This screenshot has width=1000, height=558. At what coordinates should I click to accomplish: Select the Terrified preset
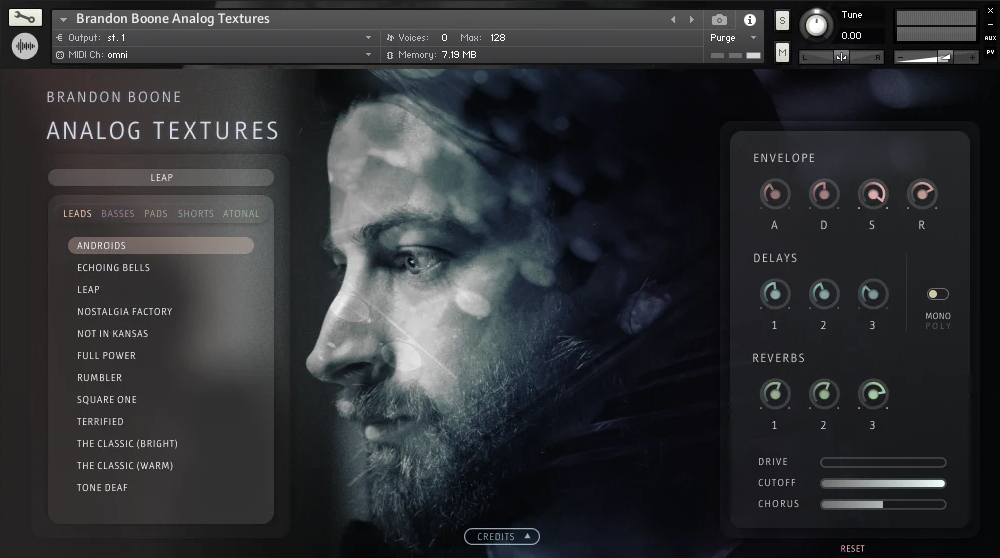point(100,422)
